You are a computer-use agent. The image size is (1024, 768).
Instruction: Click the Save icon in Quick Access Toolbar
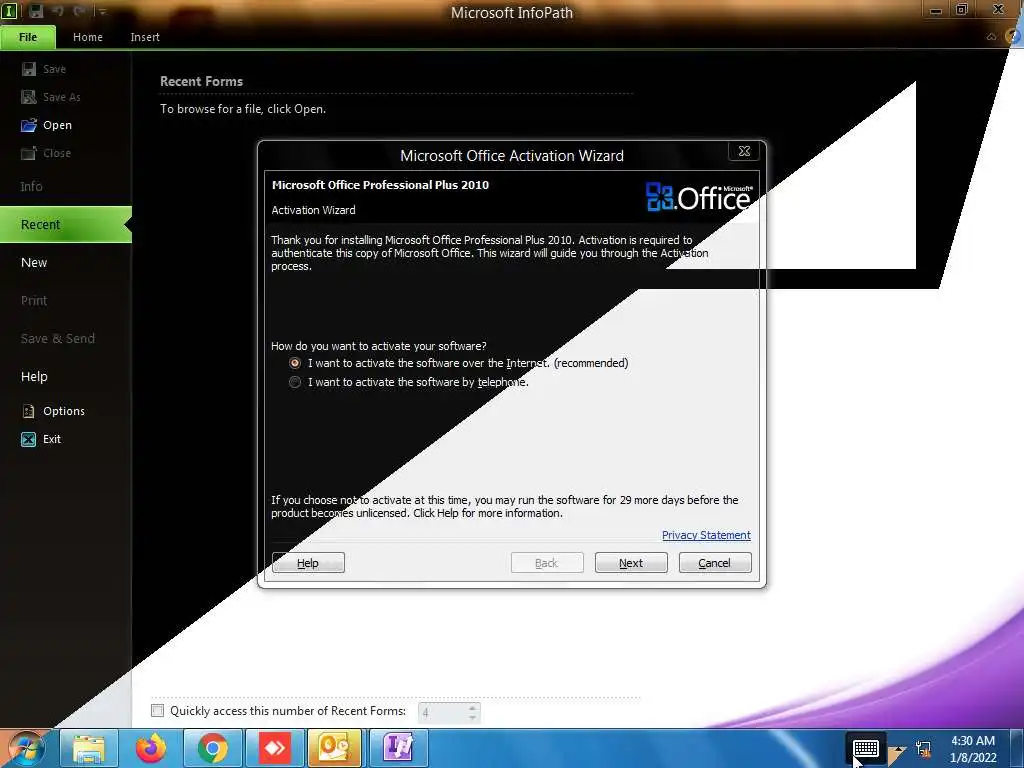pos(36,11)
